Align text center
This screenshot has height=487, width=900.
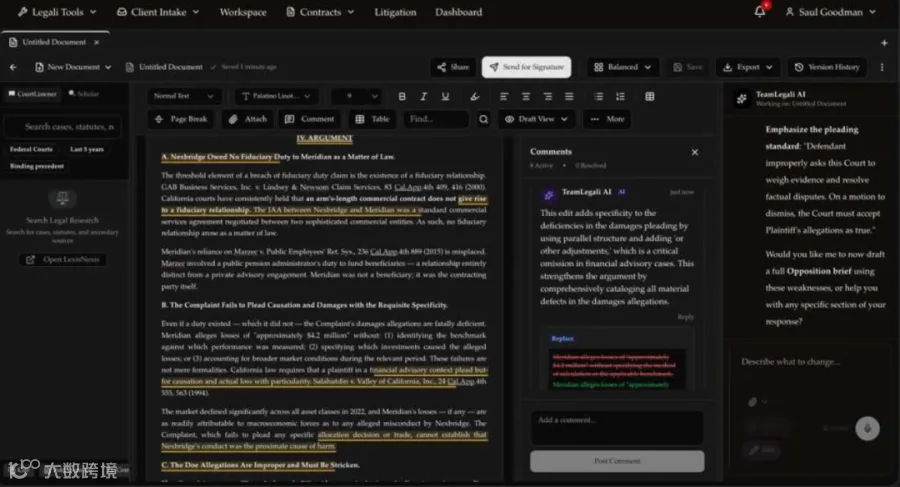(x=526, y=96)
